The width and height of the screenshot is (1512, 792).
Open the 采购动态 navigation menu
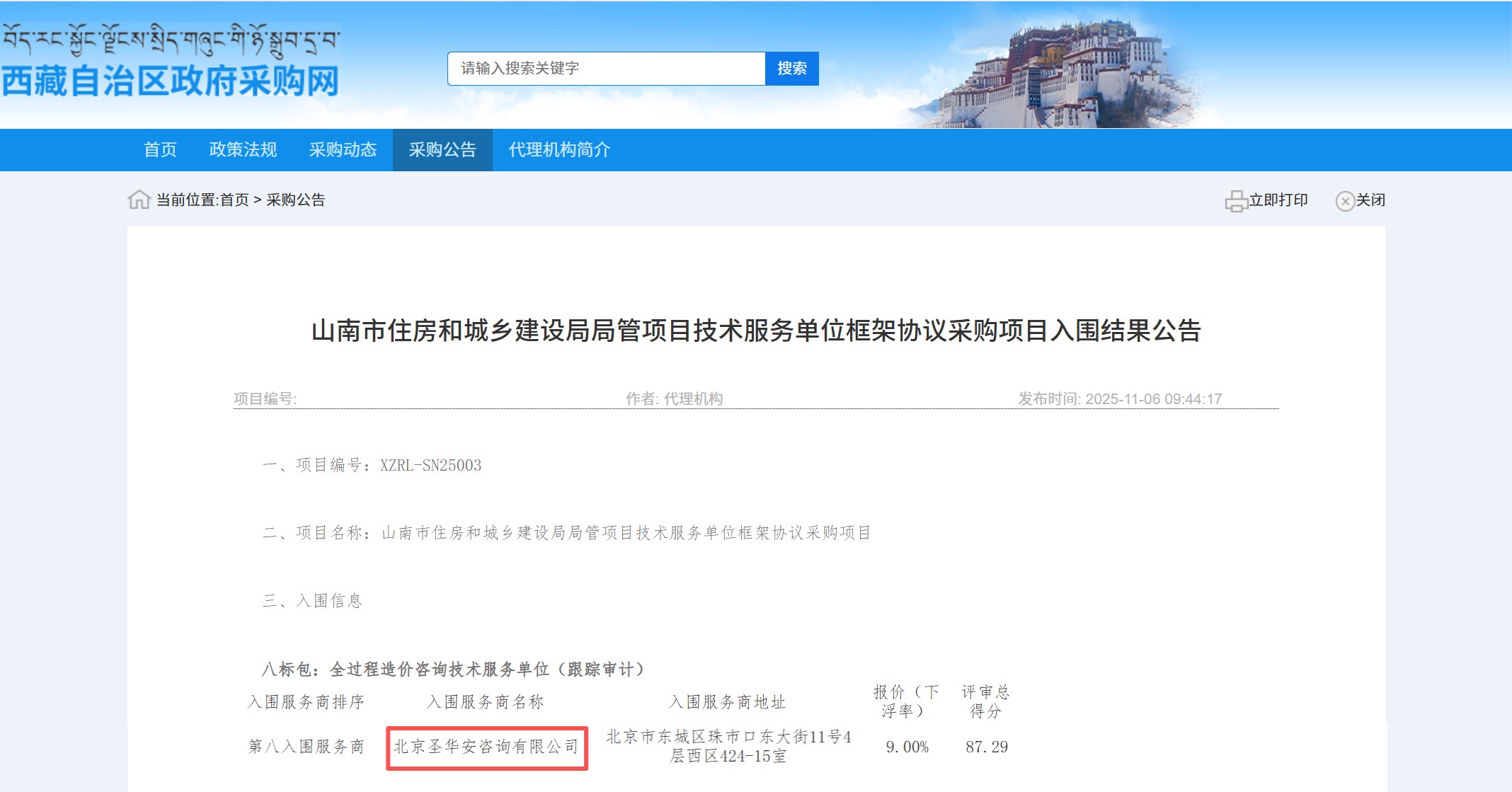(x=343, y=150)
